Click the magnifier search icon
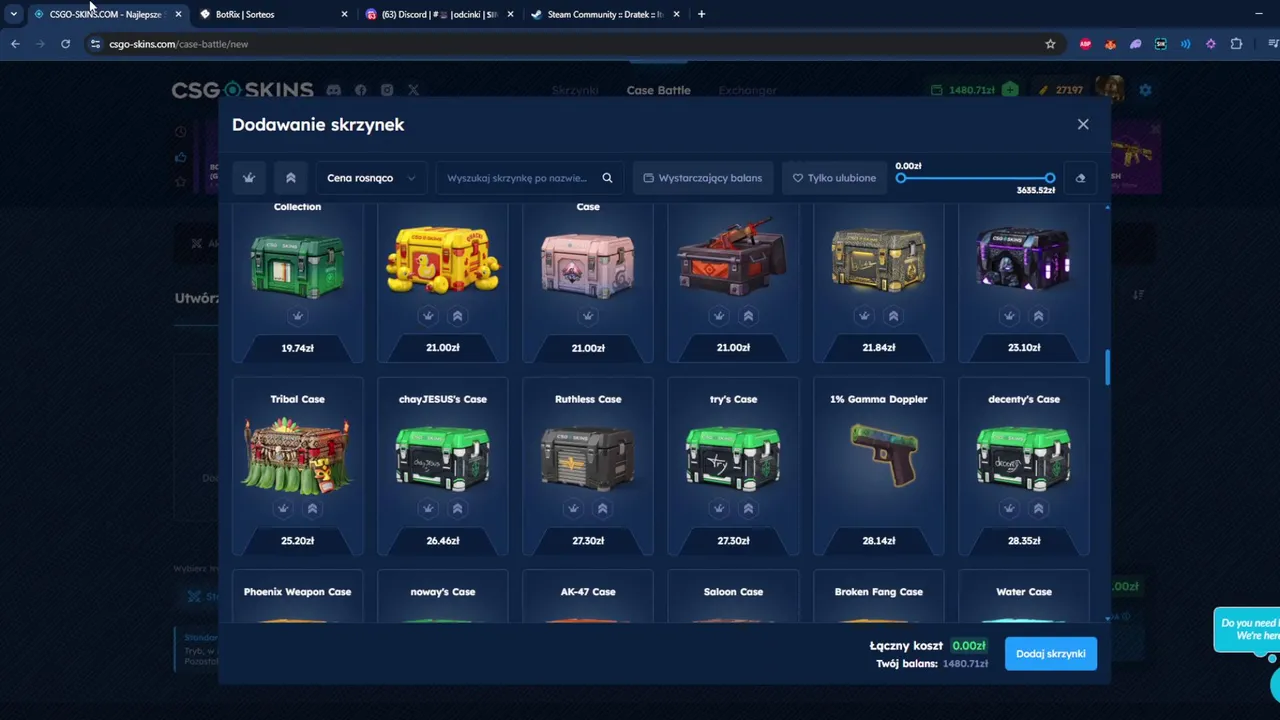Image resolution: width=1280 pixels, height=720 pixels. pos(607,178)
